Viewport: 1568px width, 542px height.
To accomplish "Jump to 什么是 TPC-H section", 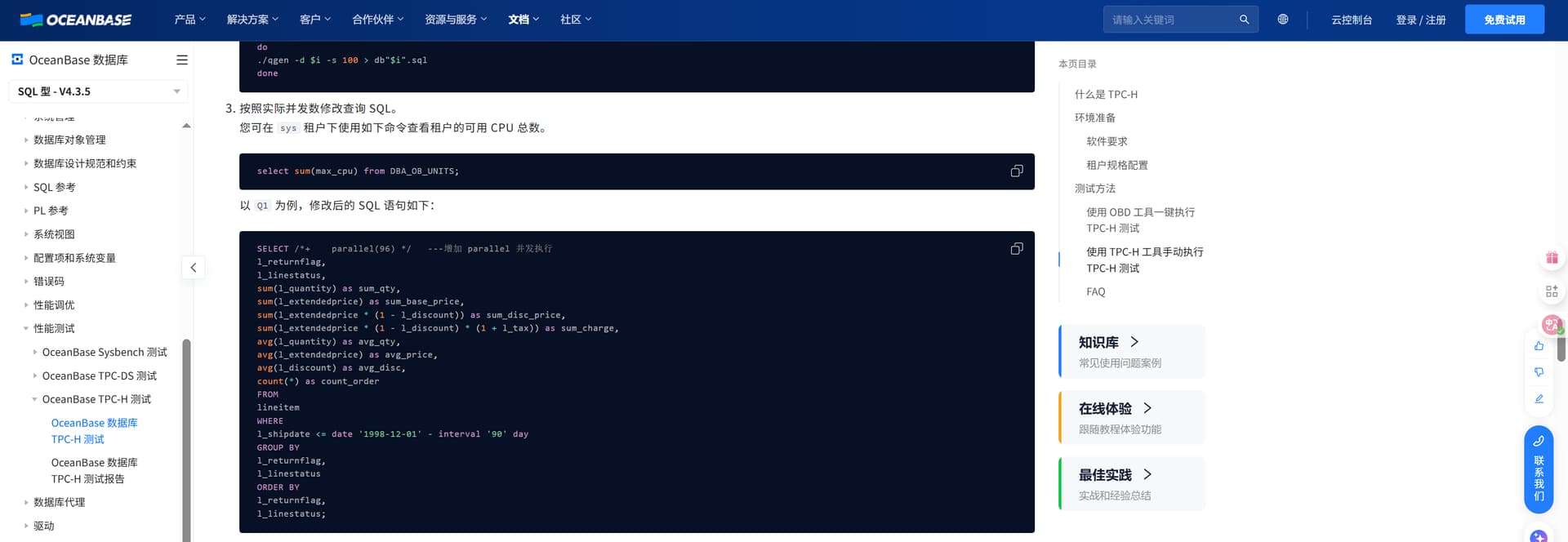I will point(1106,95).
